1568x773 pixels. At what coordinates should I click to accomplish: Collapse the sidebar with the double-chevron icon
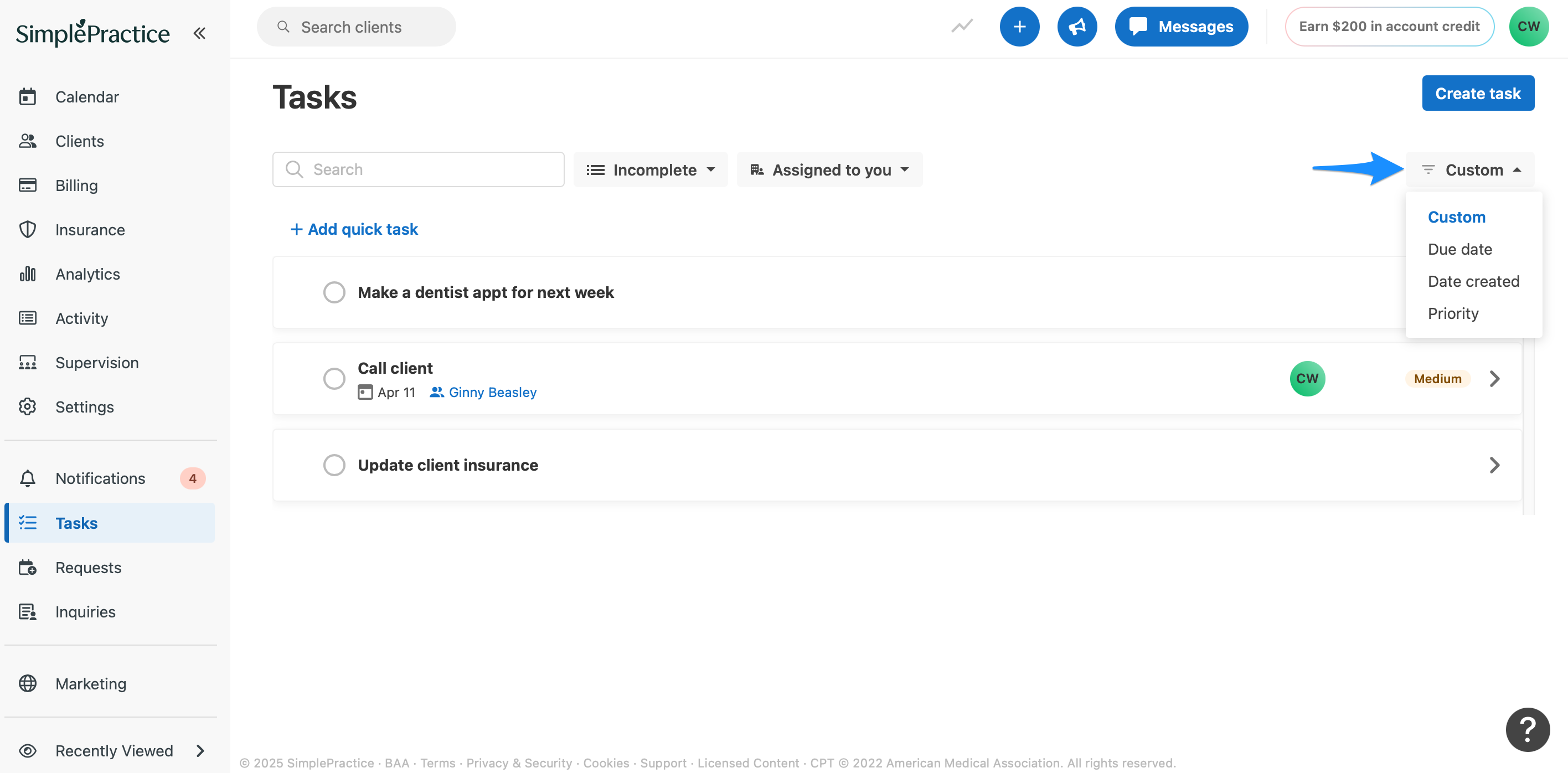pos(199,33)
